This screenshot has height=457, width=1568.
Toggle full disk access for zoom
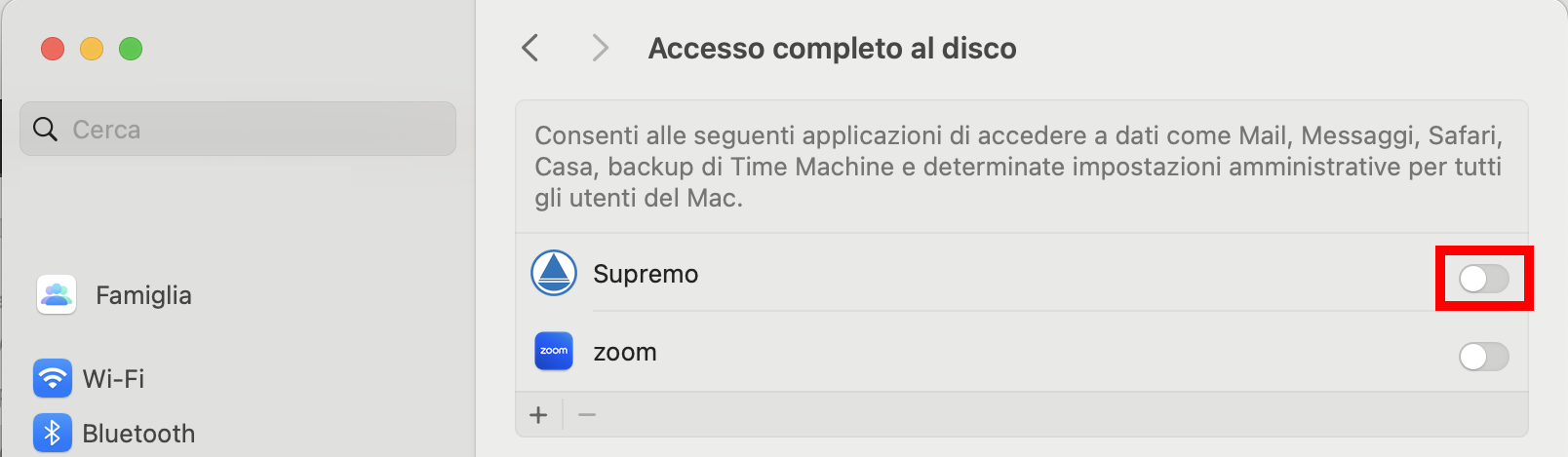[x=1483, y=357]
